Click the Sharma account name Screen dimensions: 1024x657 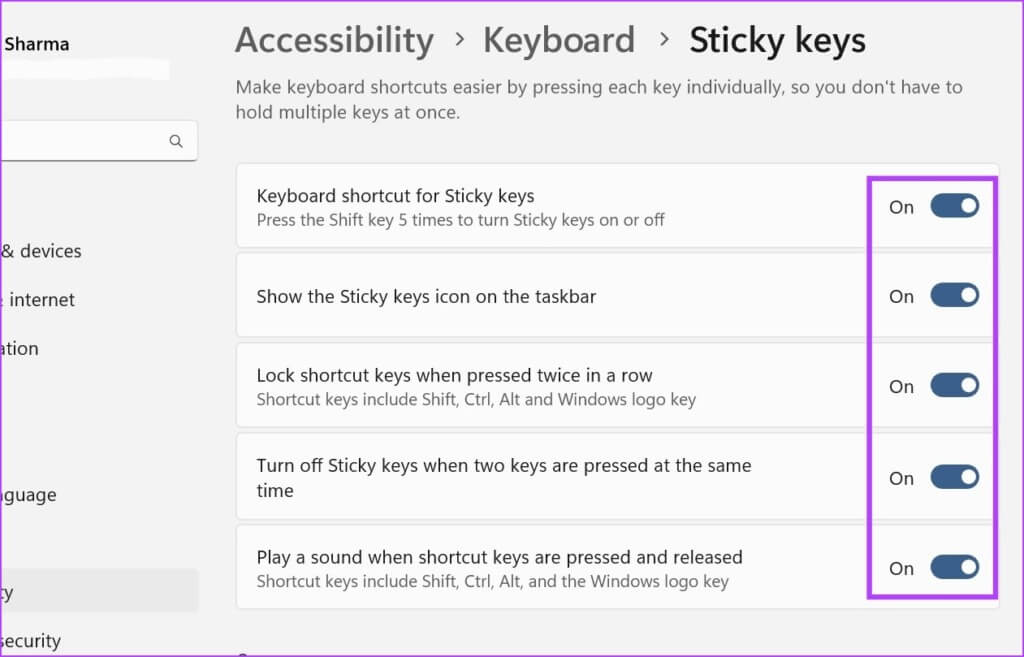(37, 44)
